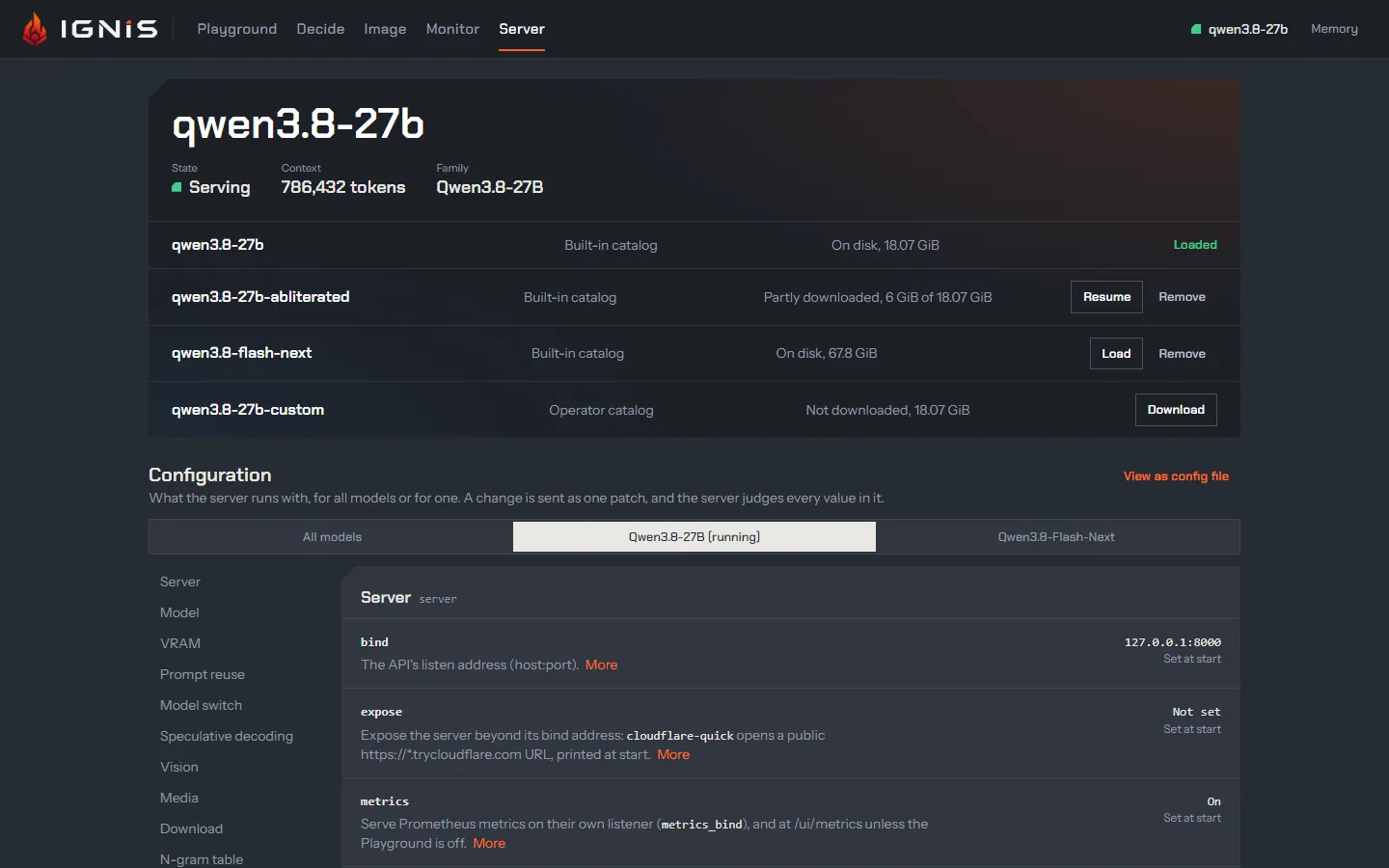The width and height of the screenshot is (1389, 868).
Task: Jump to Model configuration section
Action: click(179, 612)
